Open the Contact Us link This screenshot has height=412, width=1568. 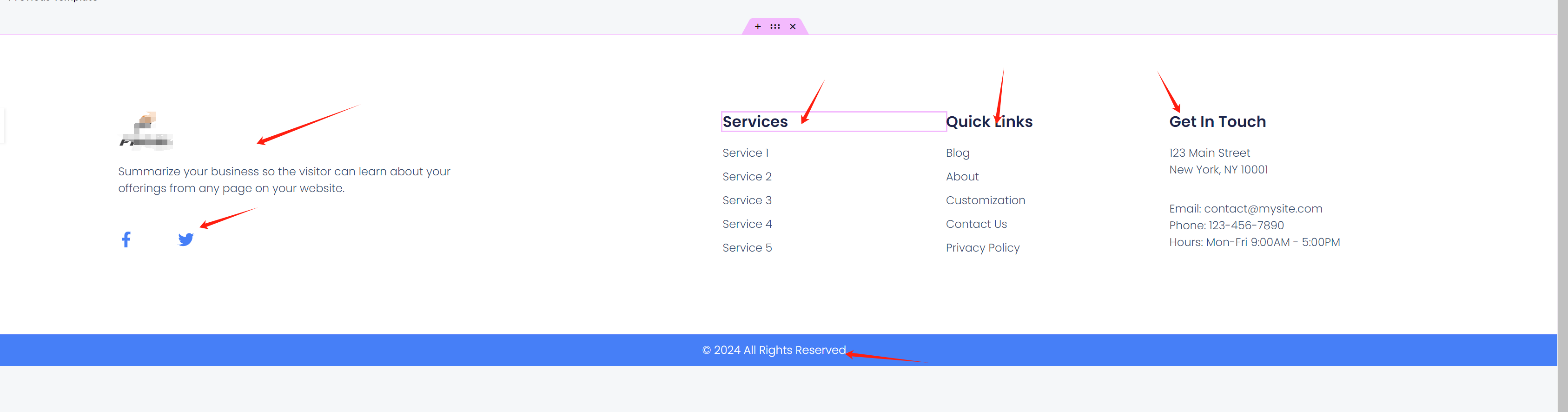pos(976,224)
